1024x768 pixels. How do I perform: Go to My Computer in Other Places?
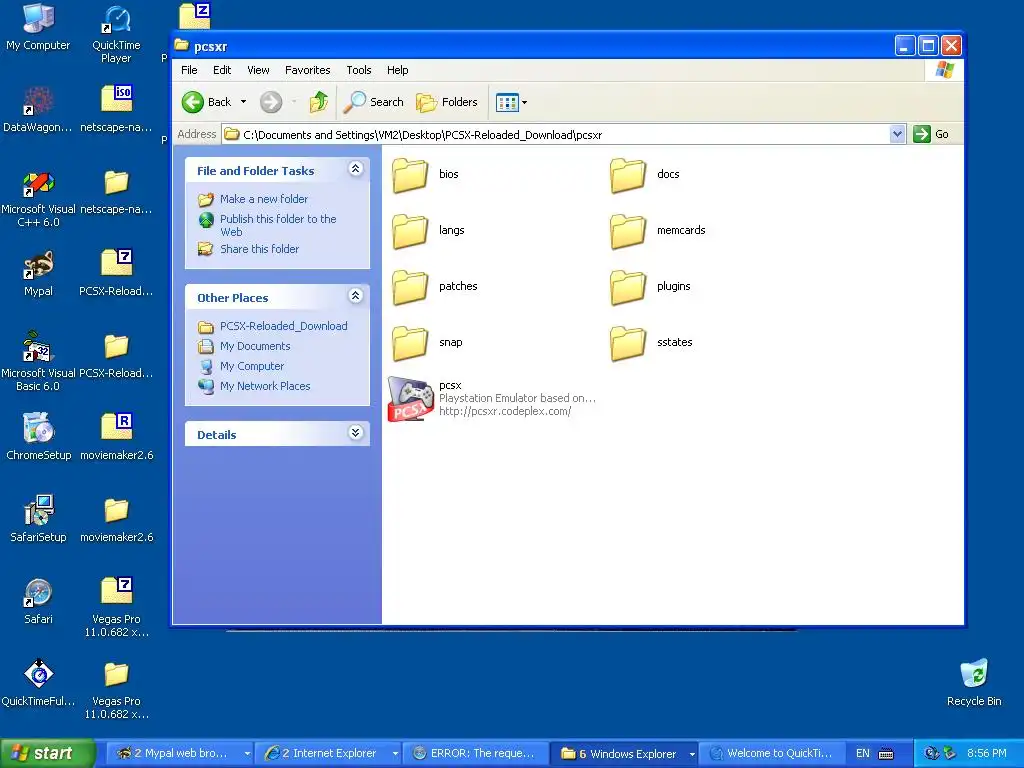251,366
